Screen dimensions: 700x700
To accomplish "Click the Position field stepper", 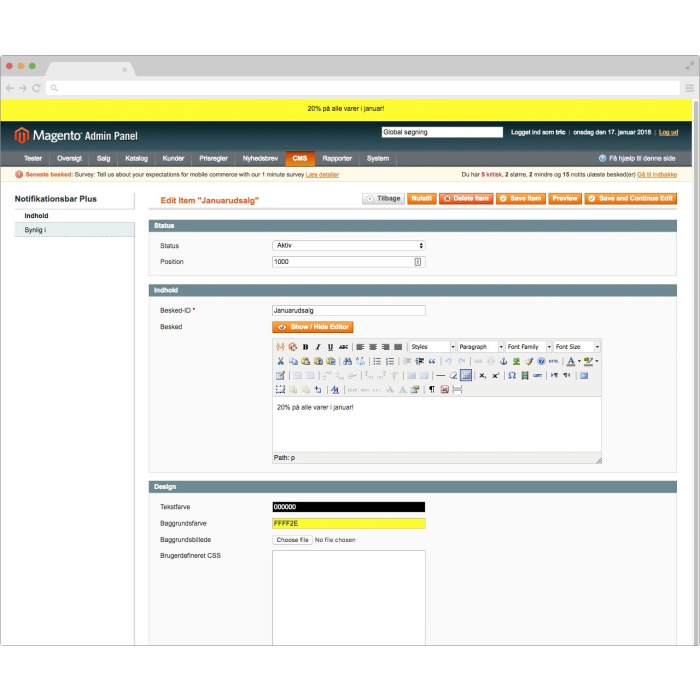I will pos(418,262).
